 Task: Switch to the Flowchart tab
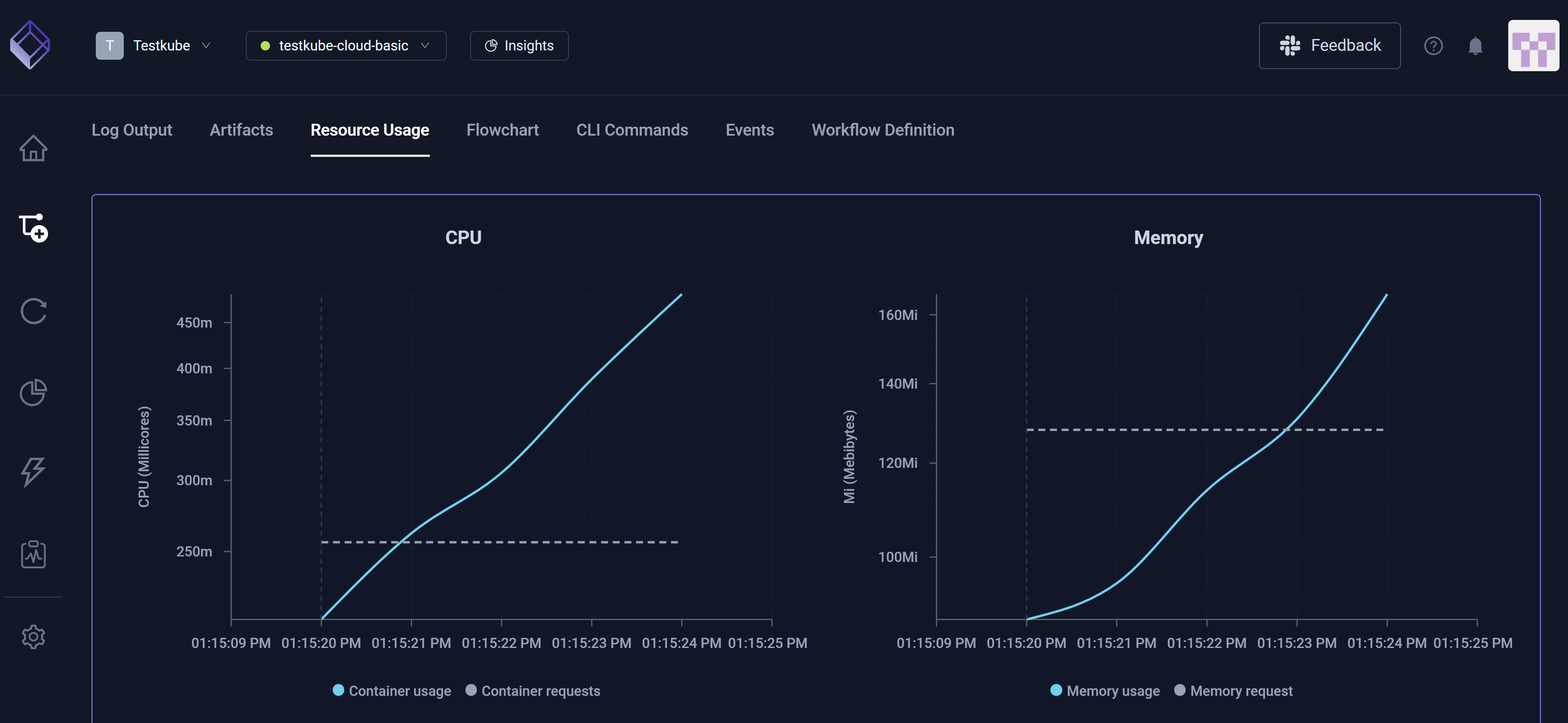(502, 130)
